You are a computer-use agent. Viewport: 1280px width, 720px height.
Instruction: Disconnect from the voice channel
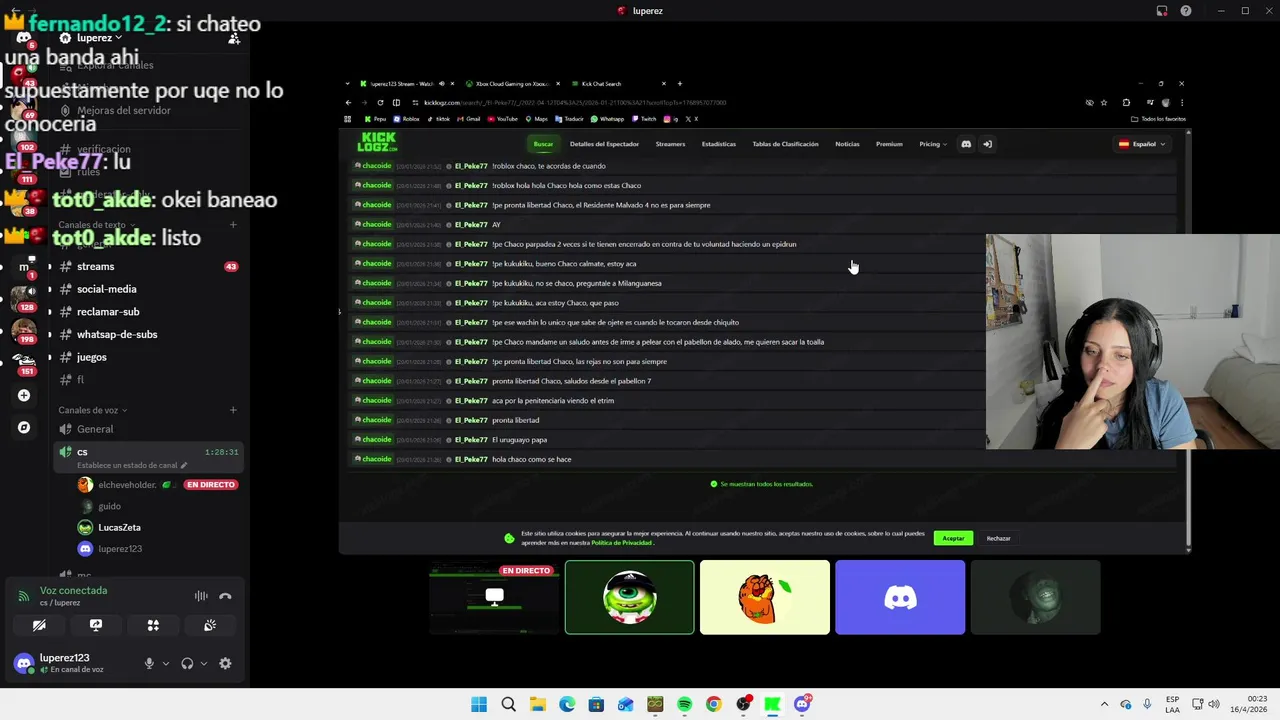coord(225,596)
